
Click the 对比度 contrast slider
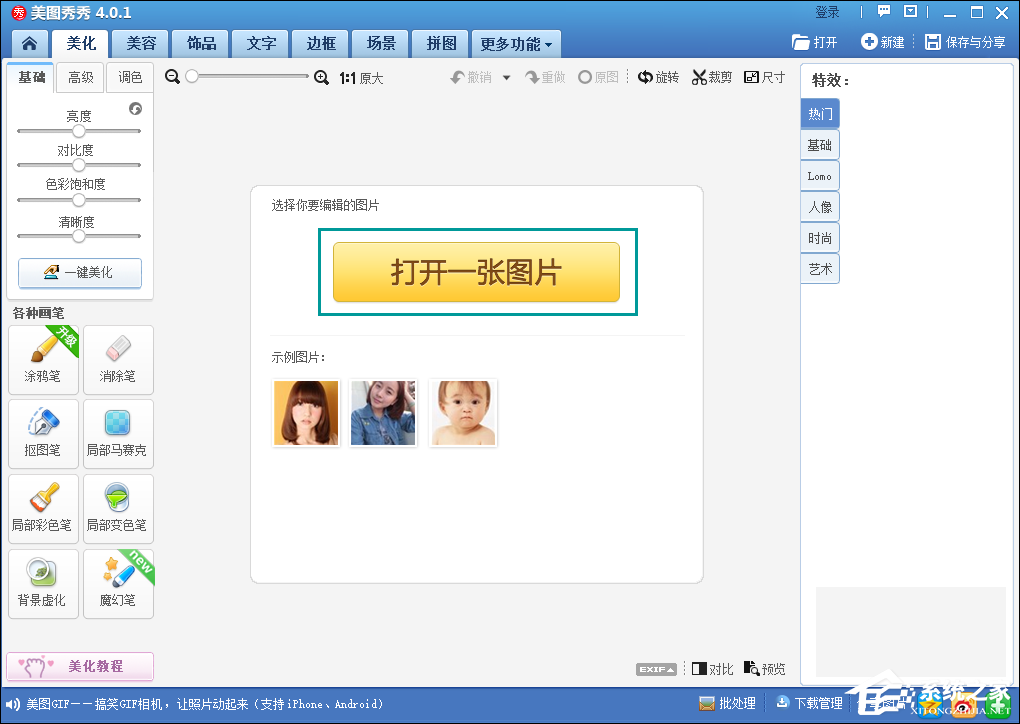coord(79,165)
